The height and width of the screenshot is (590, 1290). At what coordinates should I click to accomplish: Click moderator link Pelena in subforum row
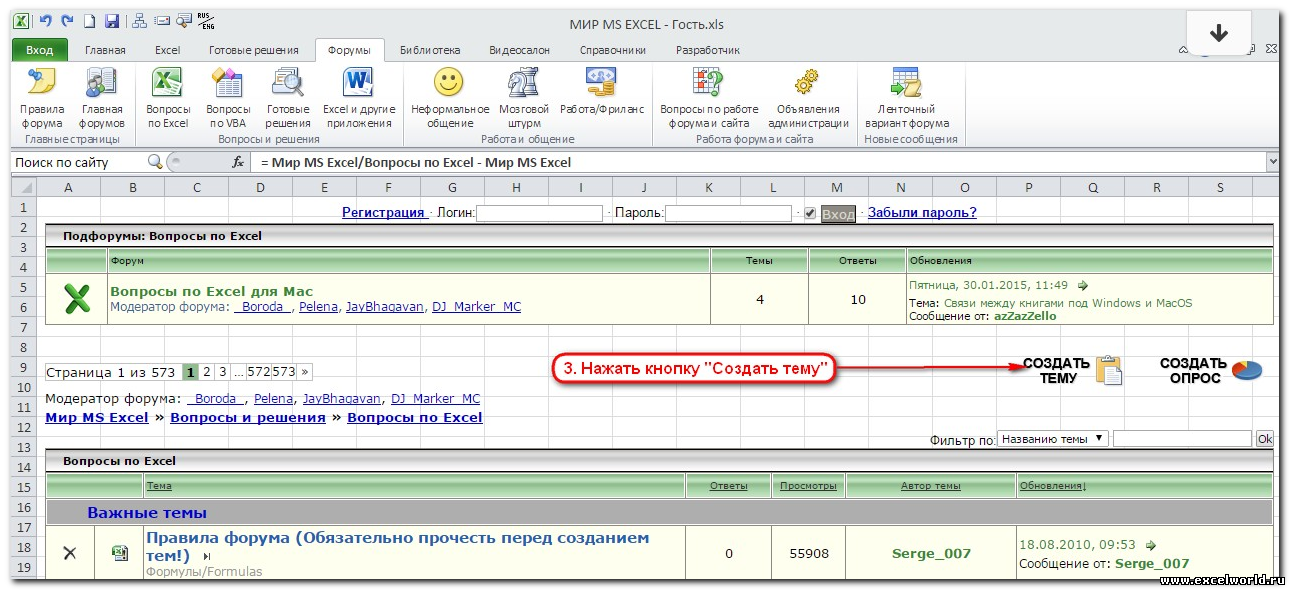point(318,307)
